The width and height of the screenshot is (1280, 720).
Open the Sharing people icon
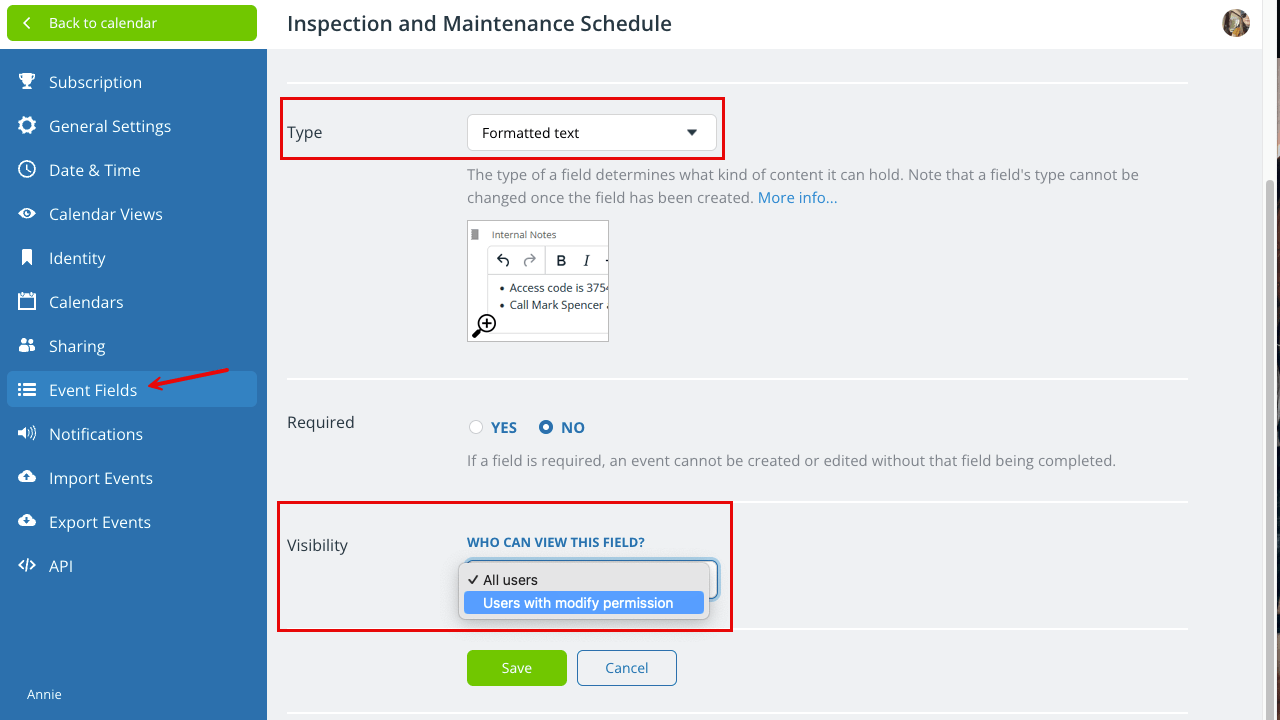(27, 346)
